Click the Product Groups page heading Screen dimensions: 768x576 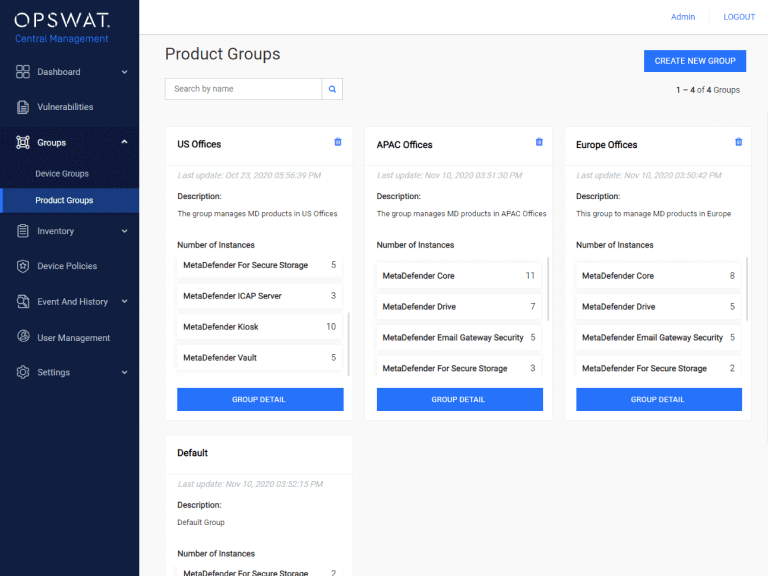[x=222, y=54]
